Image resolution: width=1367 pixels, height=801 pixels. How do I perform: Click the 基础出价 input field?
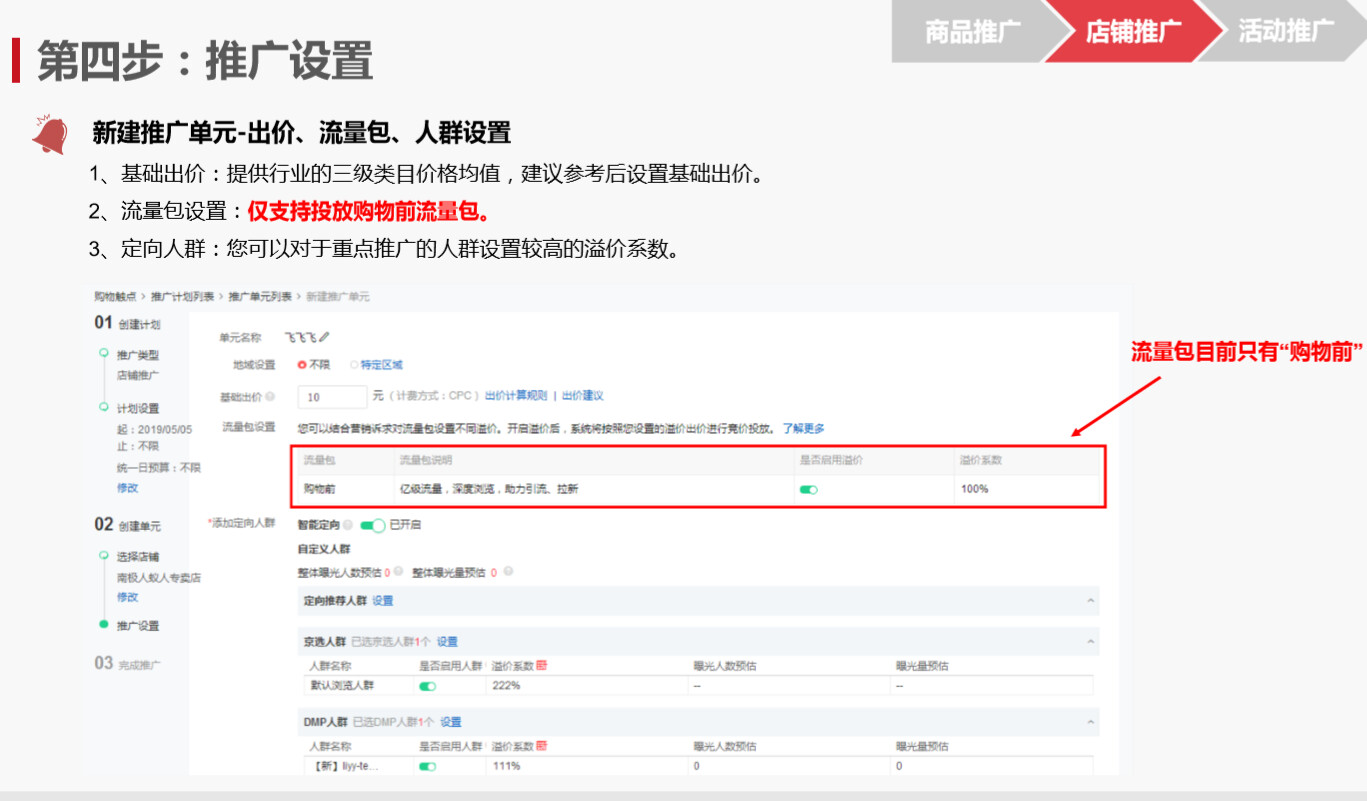coord(332,397)
